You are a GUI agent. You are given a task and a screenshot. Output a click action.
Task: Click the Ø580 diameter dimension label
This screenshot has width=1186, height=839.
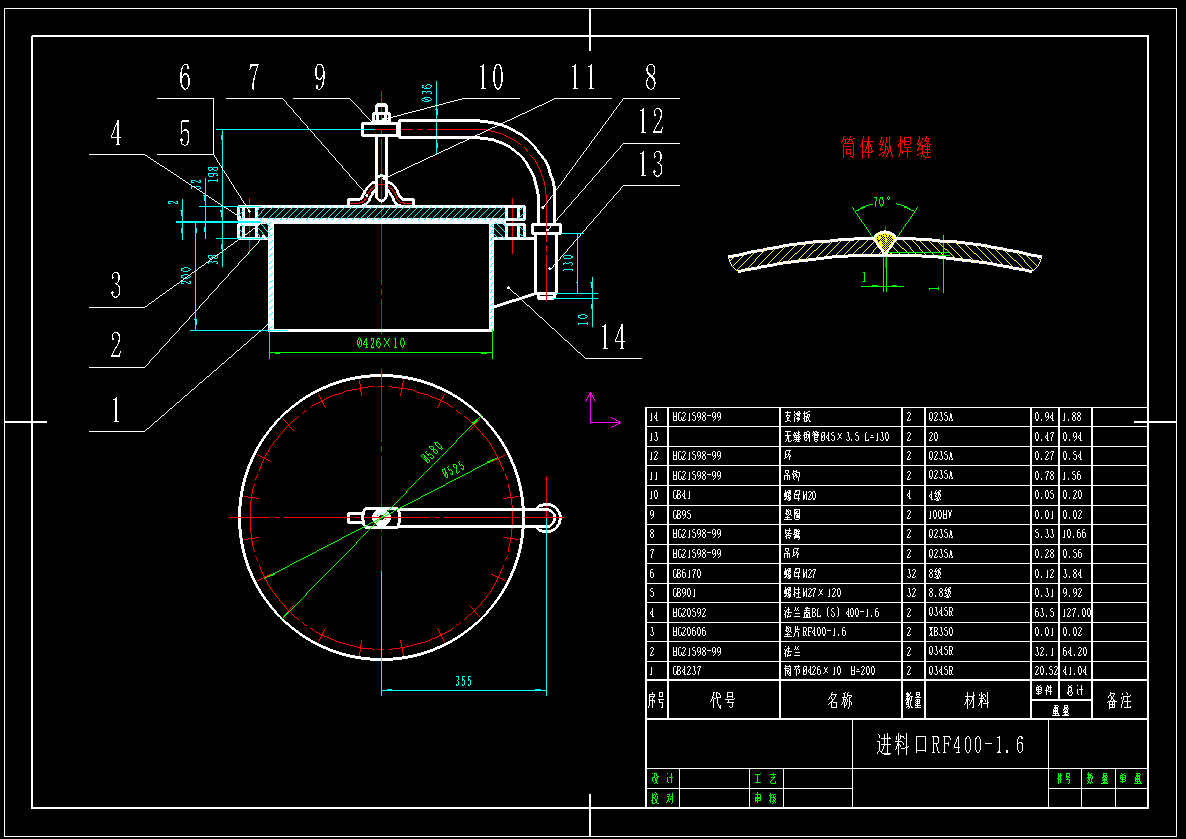click(432, 451)
